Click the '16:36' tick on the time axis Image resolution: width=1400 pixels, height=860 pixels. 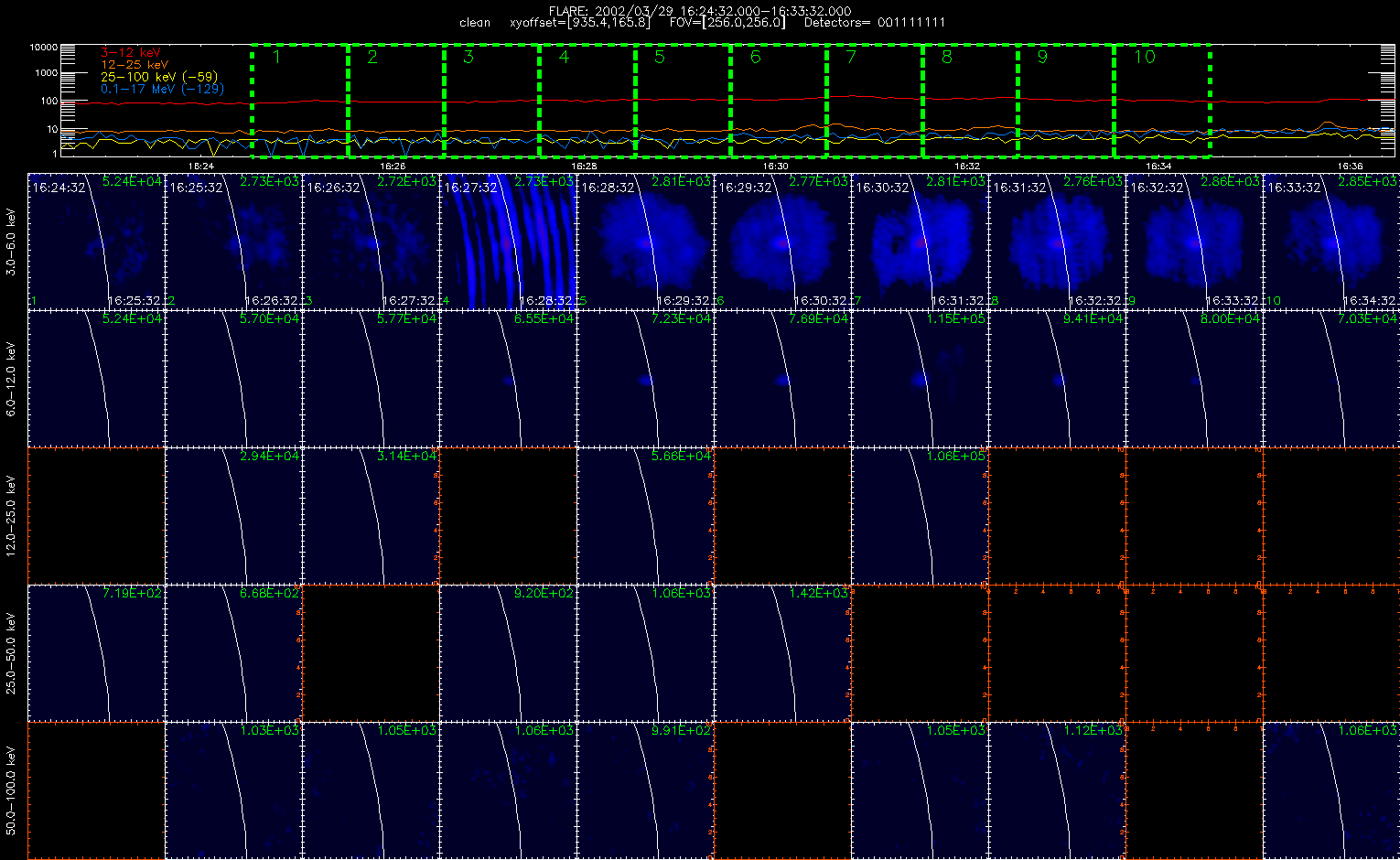pos(1350,166)
